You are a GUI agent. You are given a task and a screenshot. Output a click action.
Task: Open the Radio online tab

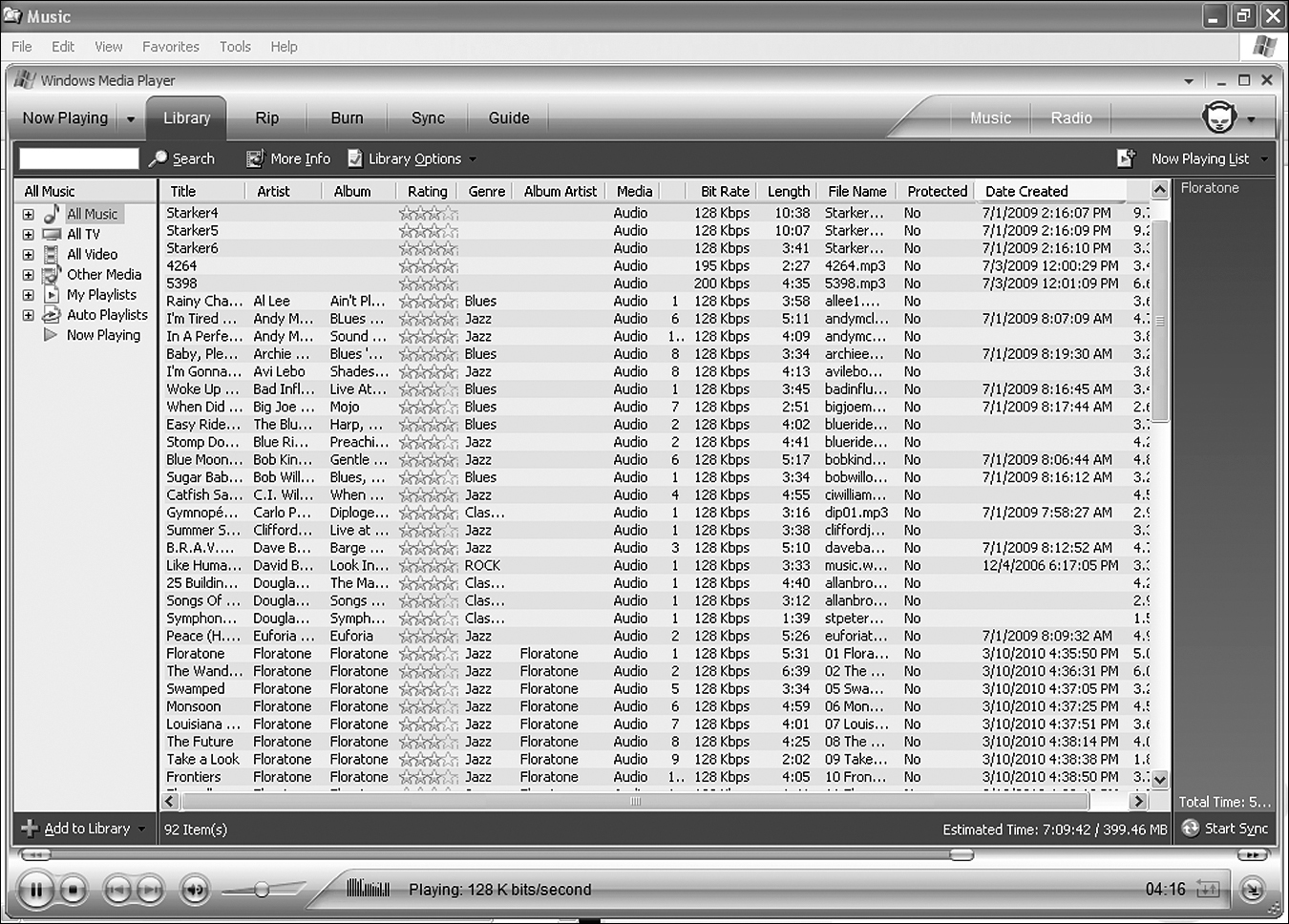coord(1071,118)
